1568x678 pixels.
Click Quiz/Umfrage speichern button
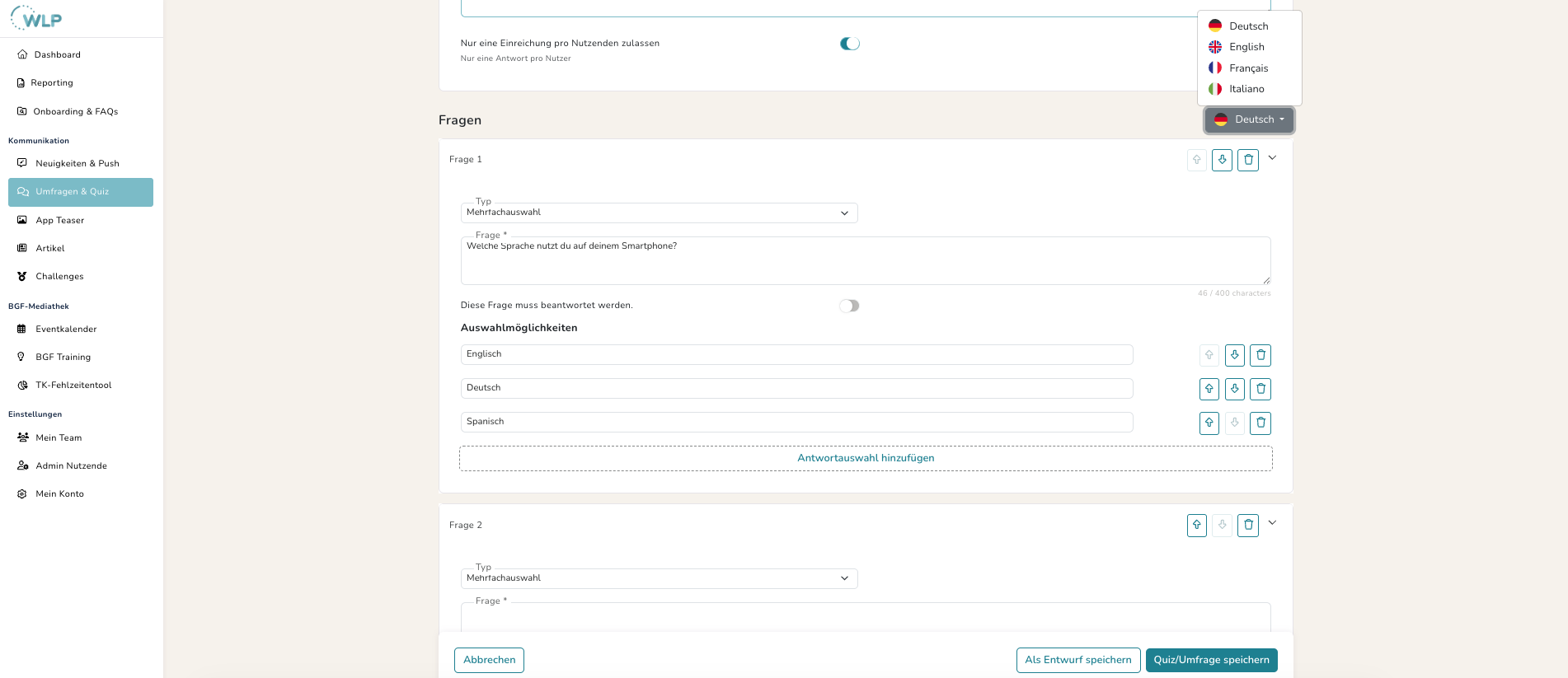click(x=1211, y=660)
